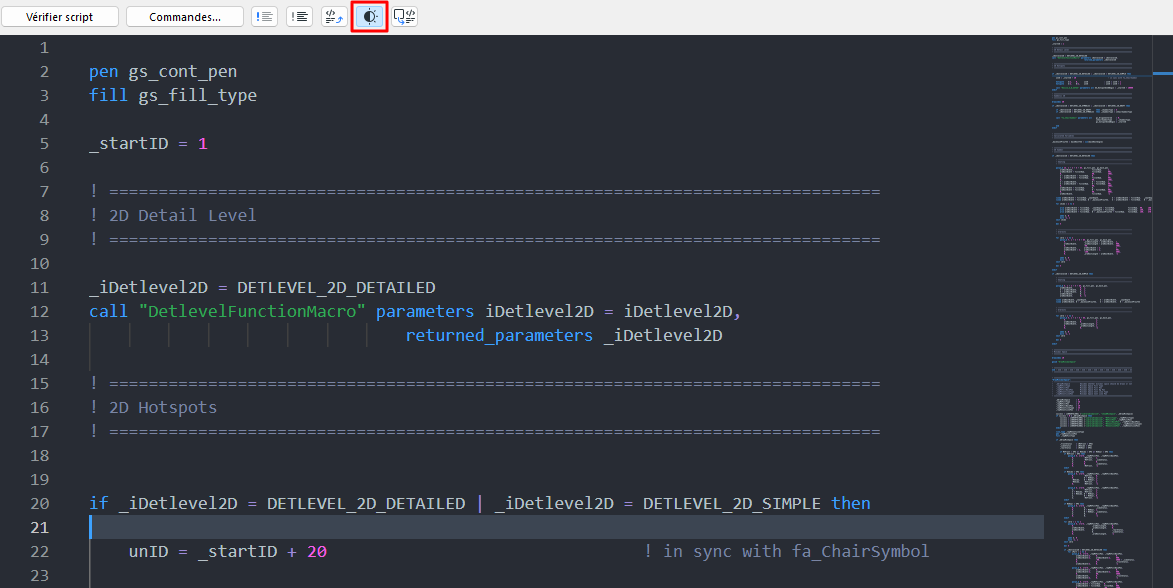Click the number "20" on line 22

point(317,551)
